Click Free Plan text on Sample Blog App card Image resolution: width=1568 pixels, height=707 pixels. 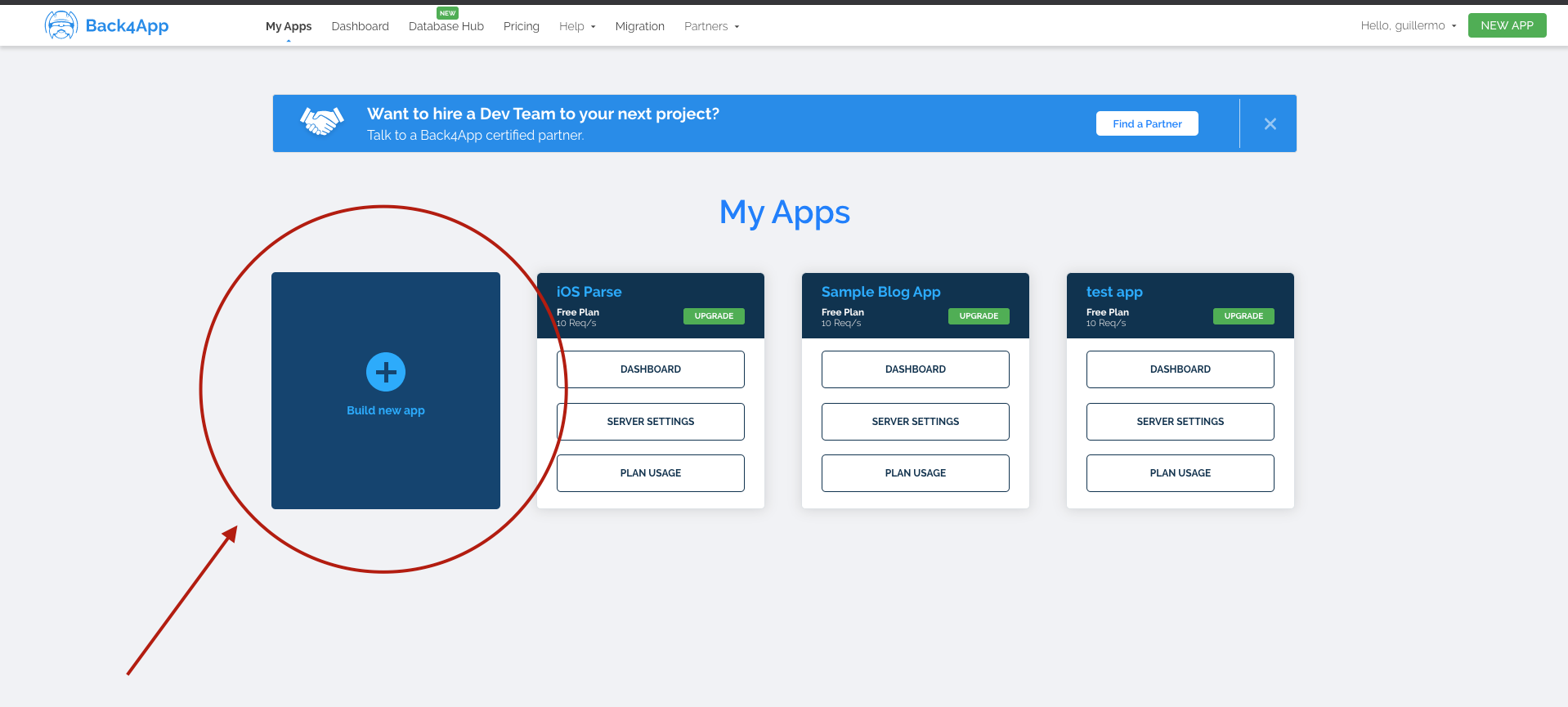pyautogui.click(x=843, y=312)
